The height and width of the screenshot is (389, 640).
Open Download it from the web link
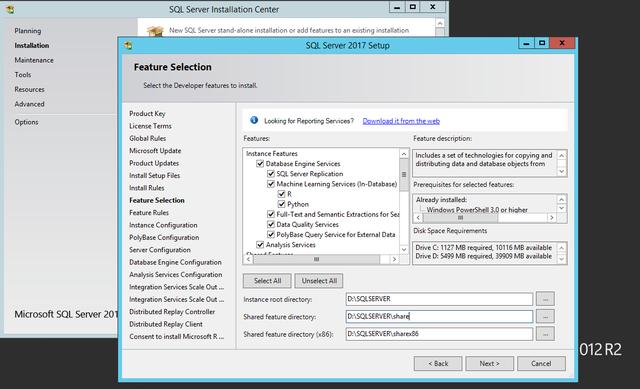401,121
